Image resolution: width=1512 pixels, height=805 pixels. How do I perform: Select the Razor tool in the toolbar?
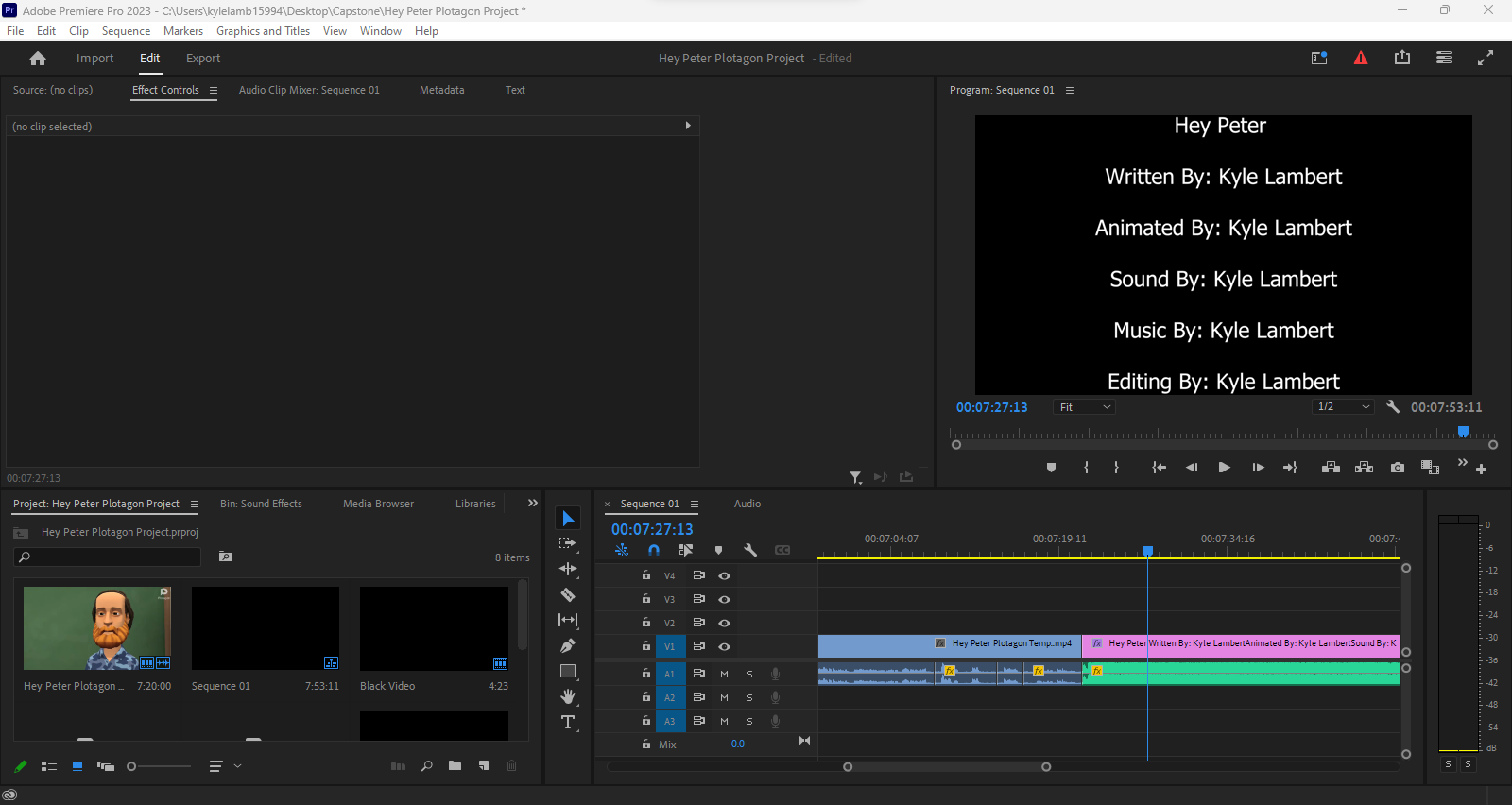point(568,595)
